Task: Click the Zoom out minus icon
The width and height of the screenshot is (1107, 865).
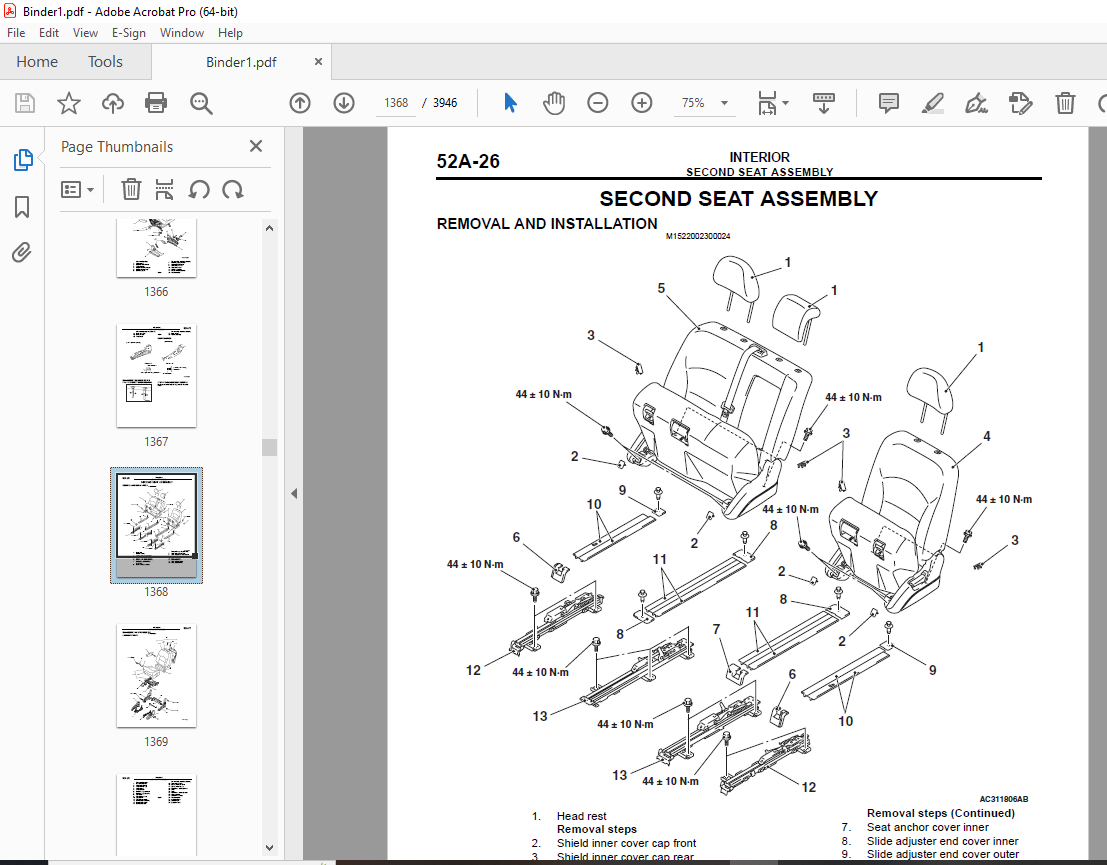Action: [598, 103]
